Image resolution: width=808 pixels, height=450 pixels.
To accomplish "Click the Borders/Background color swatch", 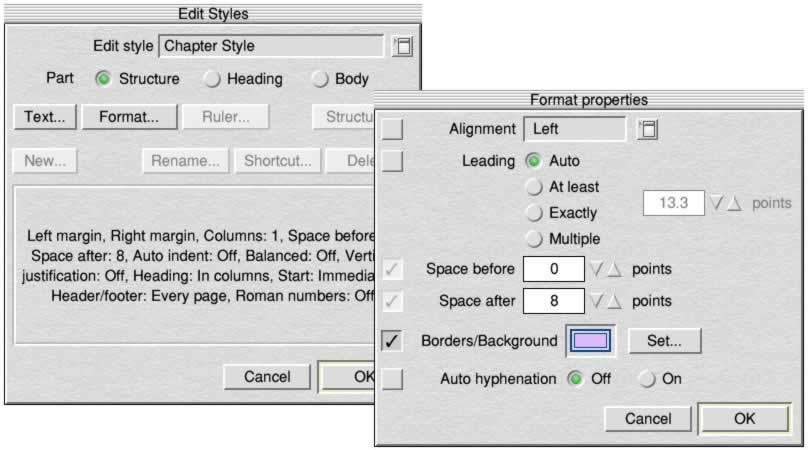I will click(x=593, y=341).
